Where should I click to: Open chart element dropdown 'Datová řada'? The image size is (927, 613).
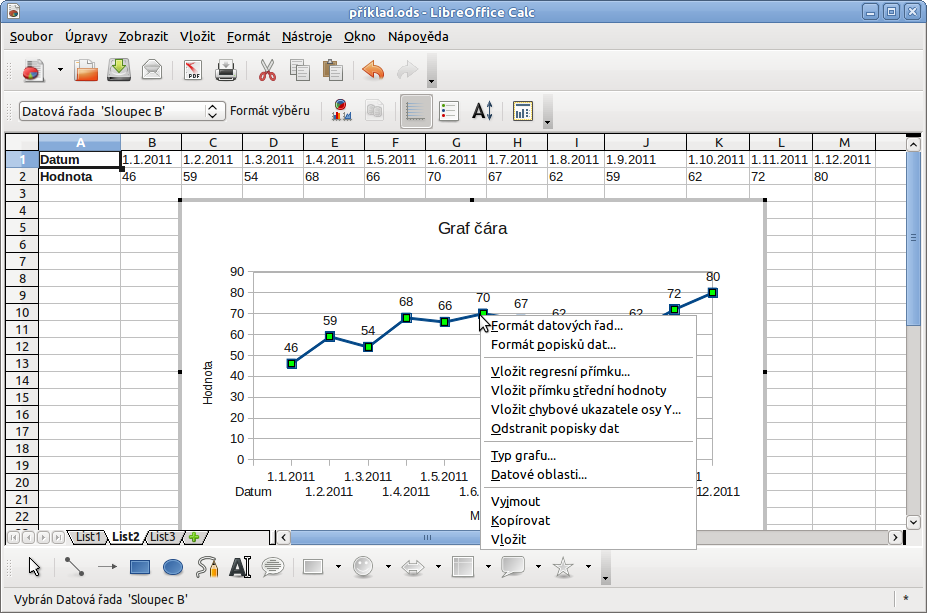[122, 111]
